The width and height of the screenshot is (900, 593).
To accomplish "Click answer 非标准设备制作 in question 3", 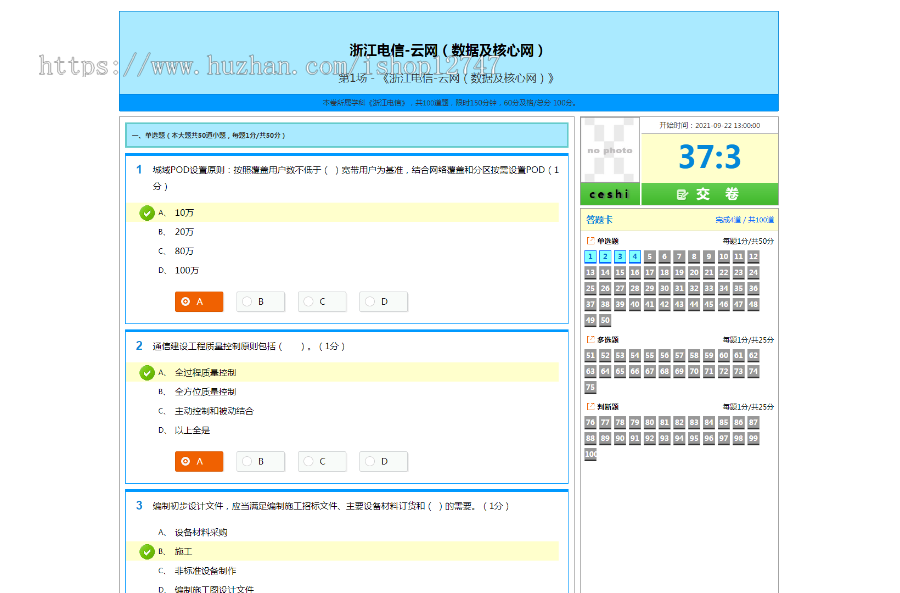I will 205,571.
